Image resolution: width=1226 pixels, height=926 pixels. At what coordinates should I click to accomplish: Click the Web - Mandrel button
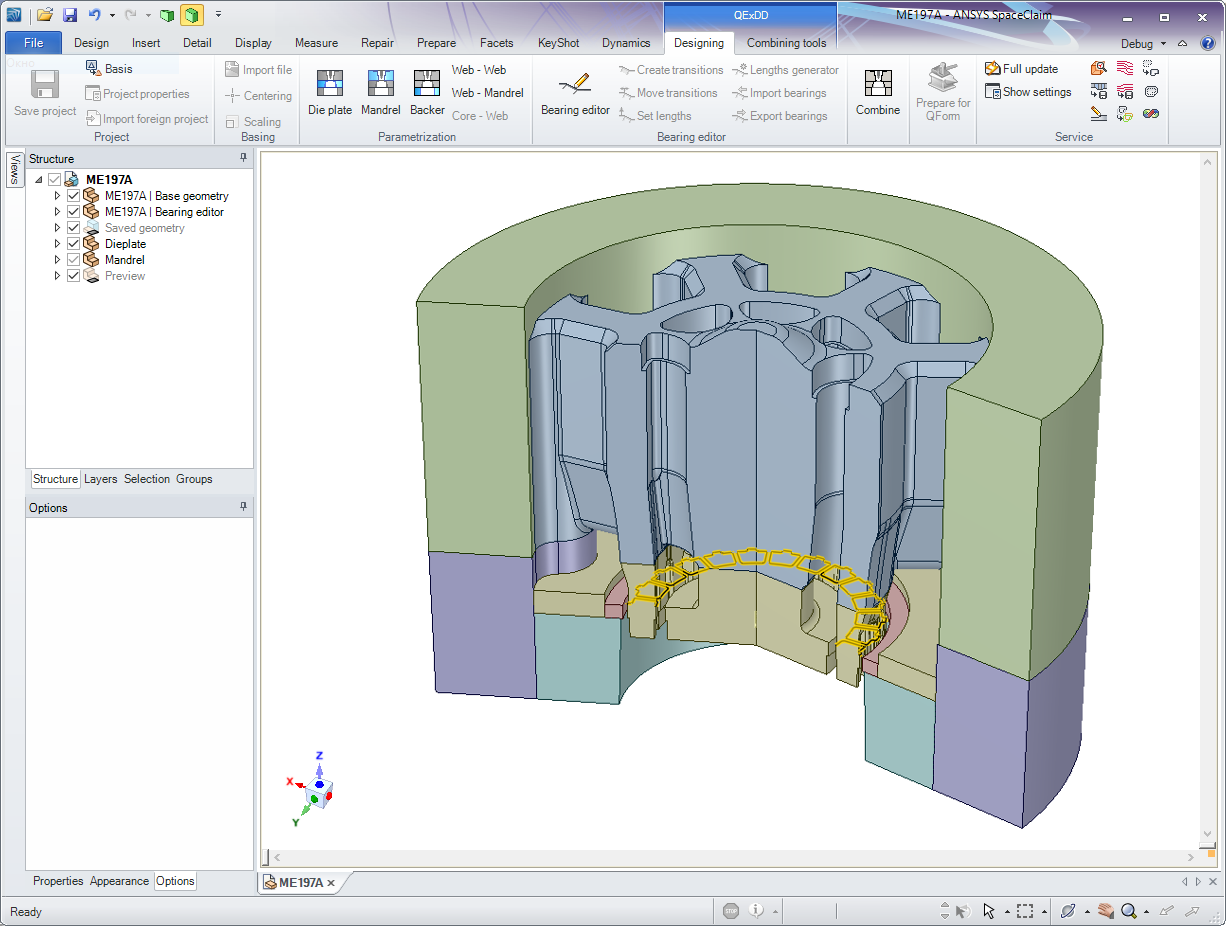tap(487, 93)
